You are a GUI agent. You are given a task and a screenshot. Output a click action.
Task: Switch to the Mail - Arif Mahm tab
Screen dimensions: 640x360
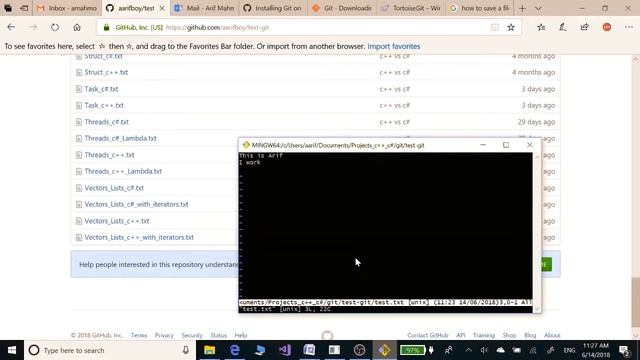[204, 8]
